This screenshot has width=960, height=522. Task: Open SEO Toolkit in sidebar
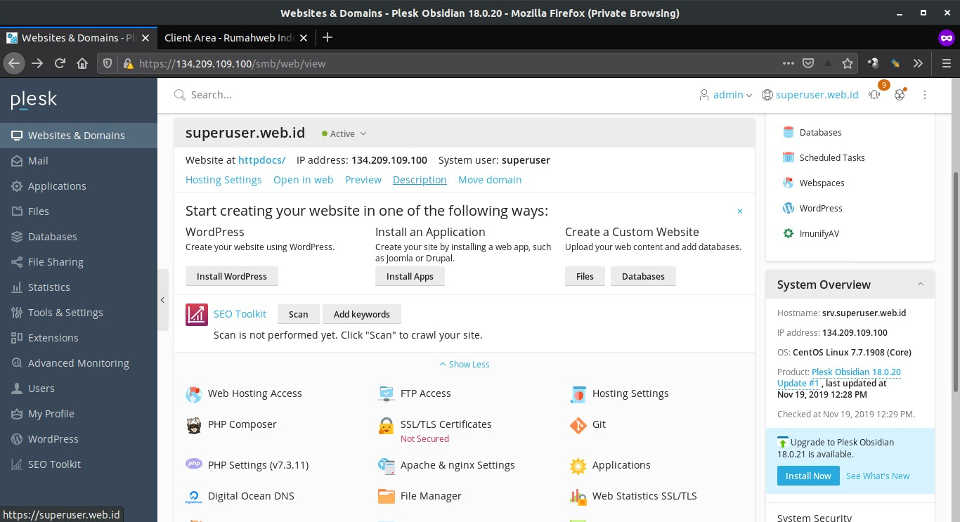78,464
